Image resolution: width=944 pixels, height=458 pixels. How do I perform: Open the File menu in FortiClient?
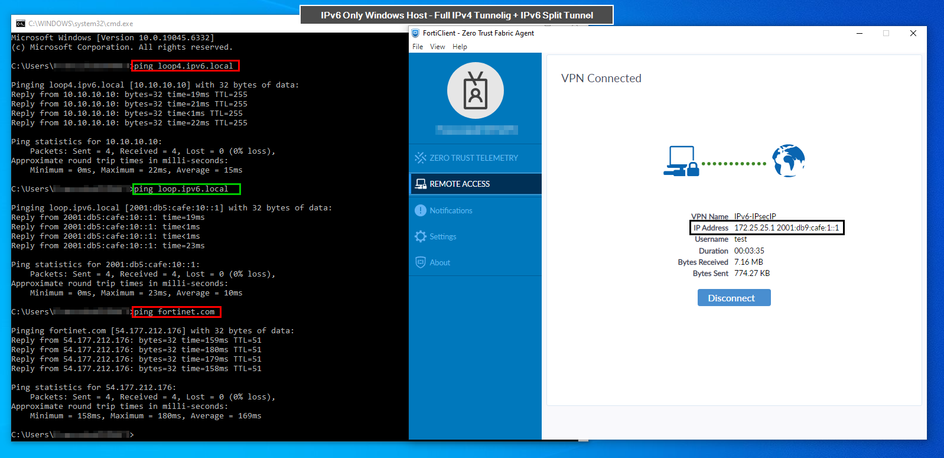tap(417, 46)
